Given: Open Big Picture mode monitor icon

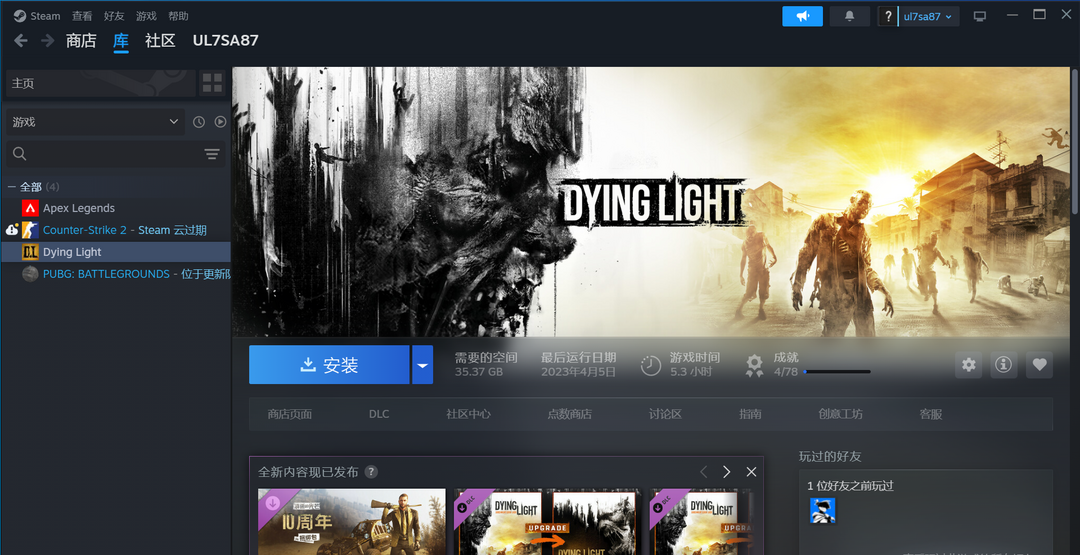Looking at the screenshot, I should [x=979, y=16].
